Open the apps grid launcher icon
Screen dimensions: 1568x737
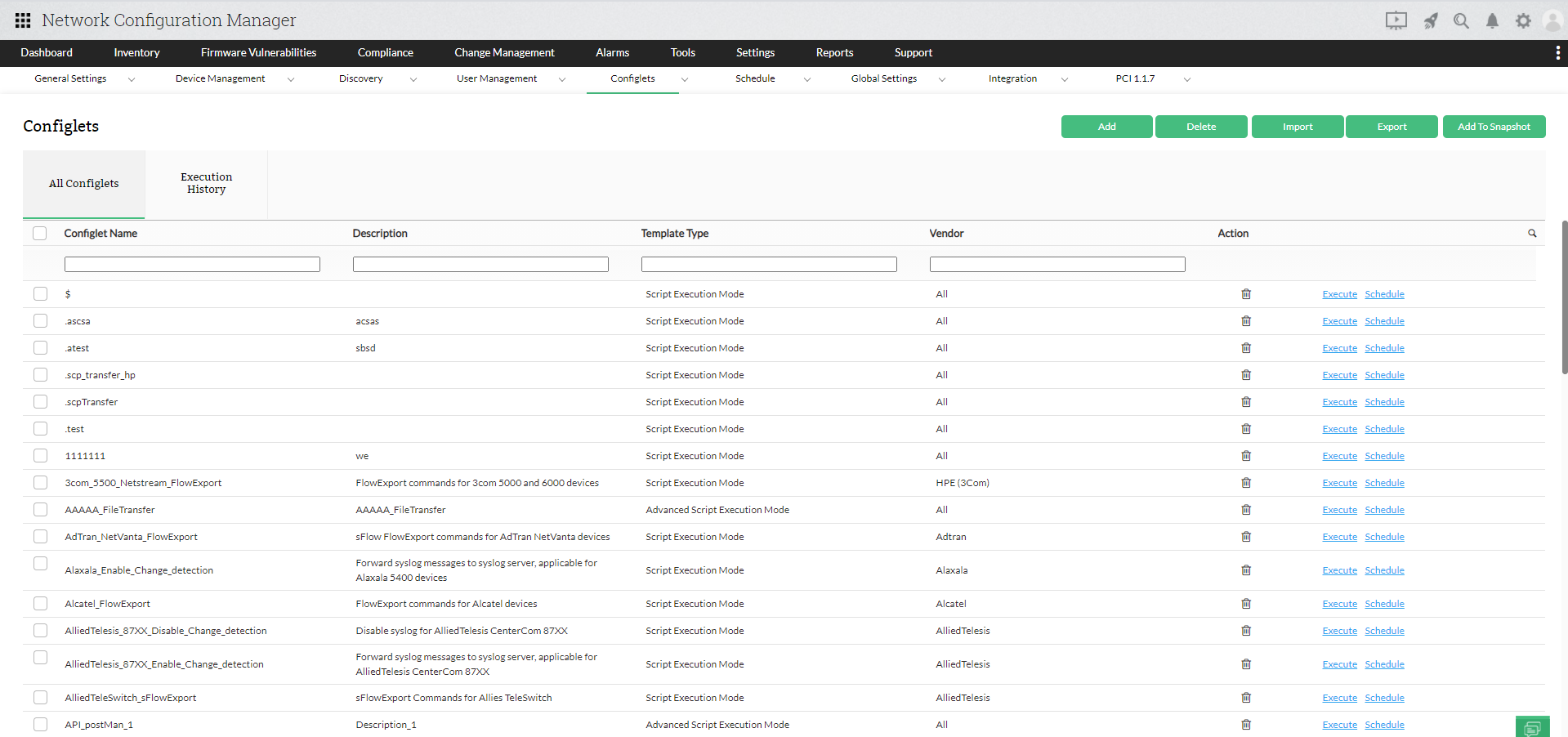[x=21, y=20]
